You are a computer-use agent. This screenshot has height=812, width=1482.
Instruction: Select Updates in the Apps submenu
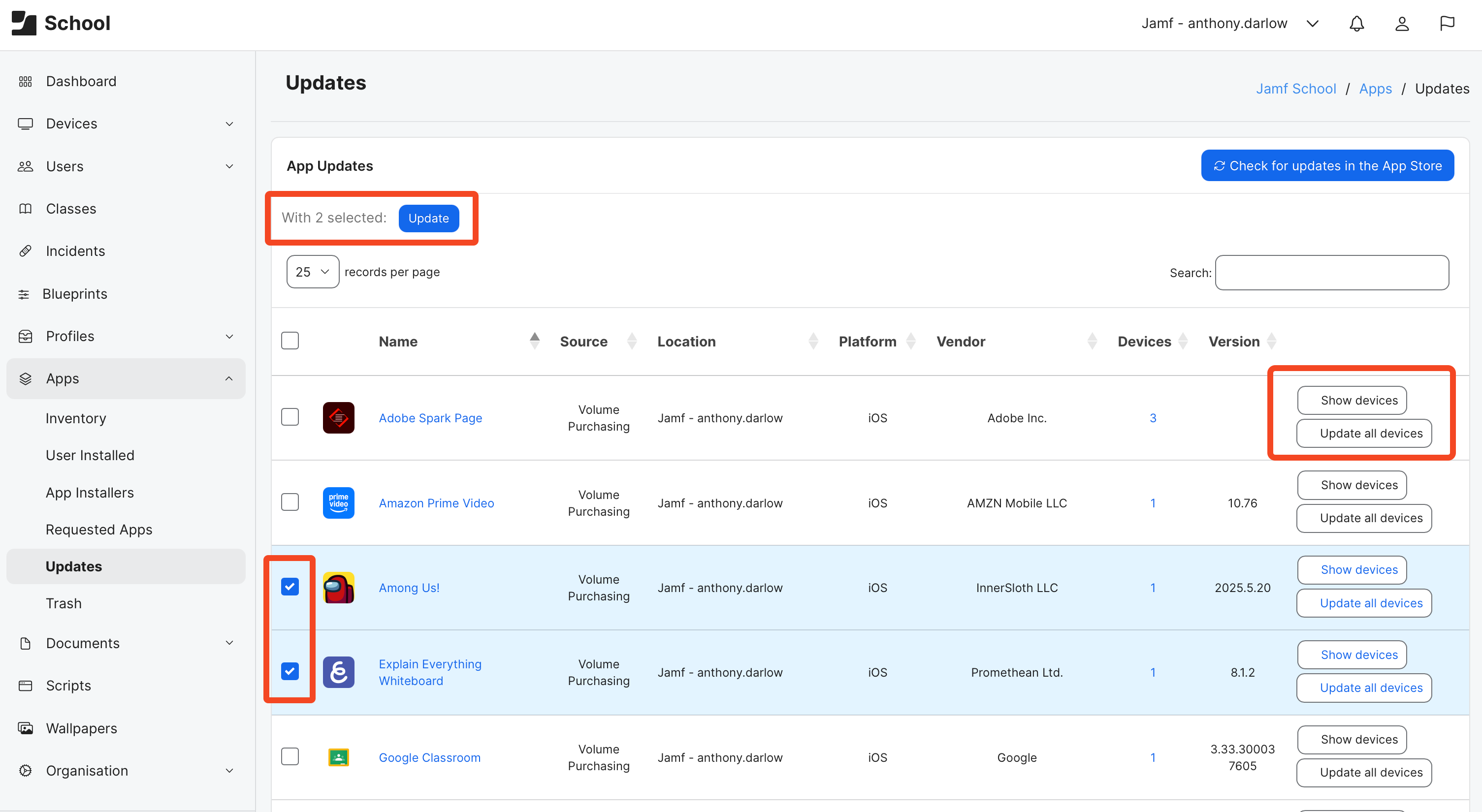(x=126, y=566)
